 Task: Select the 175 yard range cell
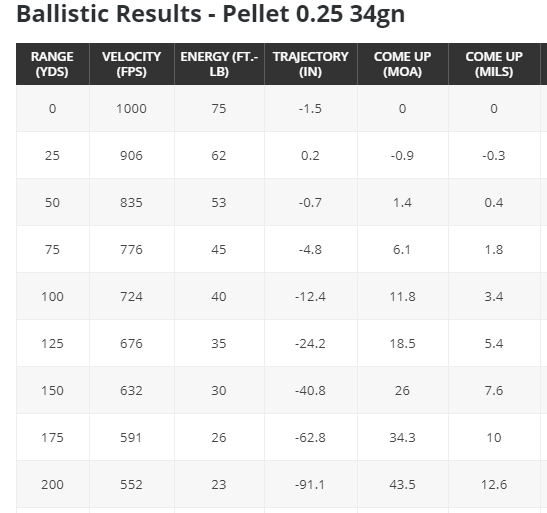pos(52,438)
